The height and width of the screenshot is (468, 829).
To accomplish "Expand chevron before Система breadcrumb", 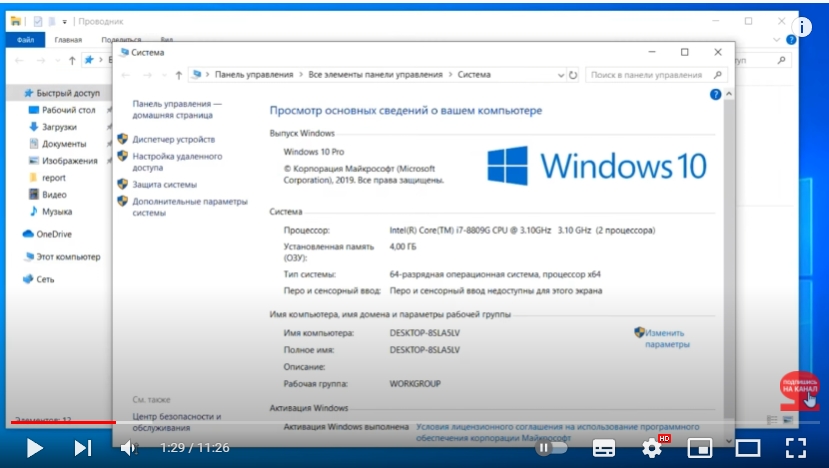I will click(x=450, y=75).
